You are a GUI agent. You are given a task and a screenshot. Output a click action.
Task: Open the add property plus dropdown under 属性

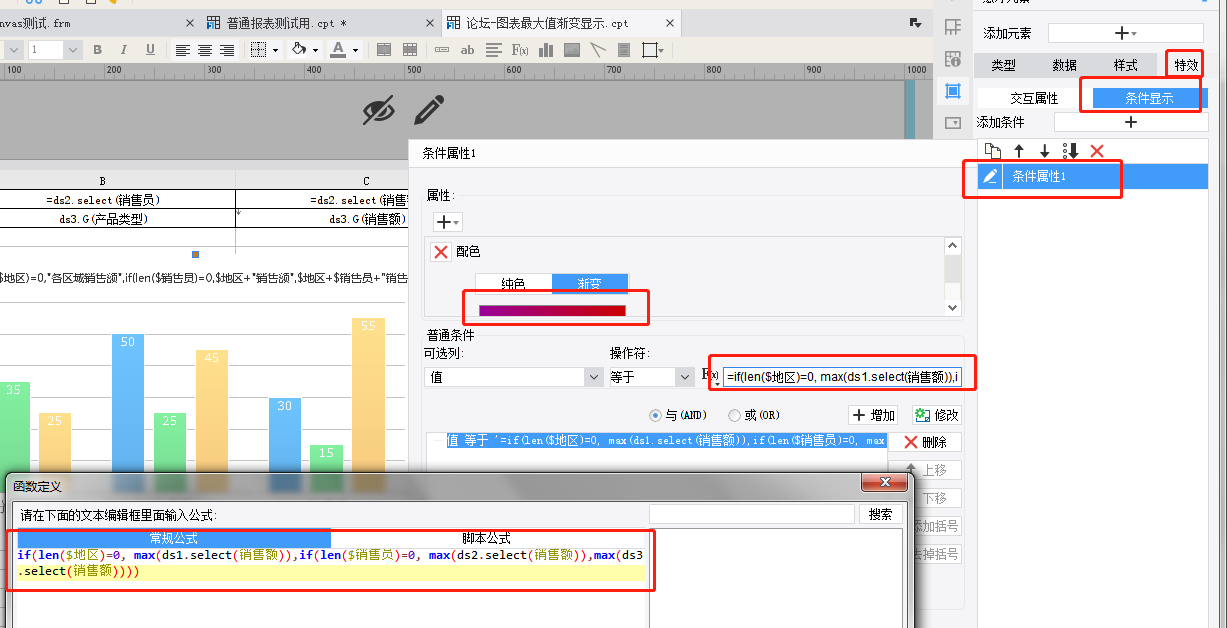click(x=447, y=222)
